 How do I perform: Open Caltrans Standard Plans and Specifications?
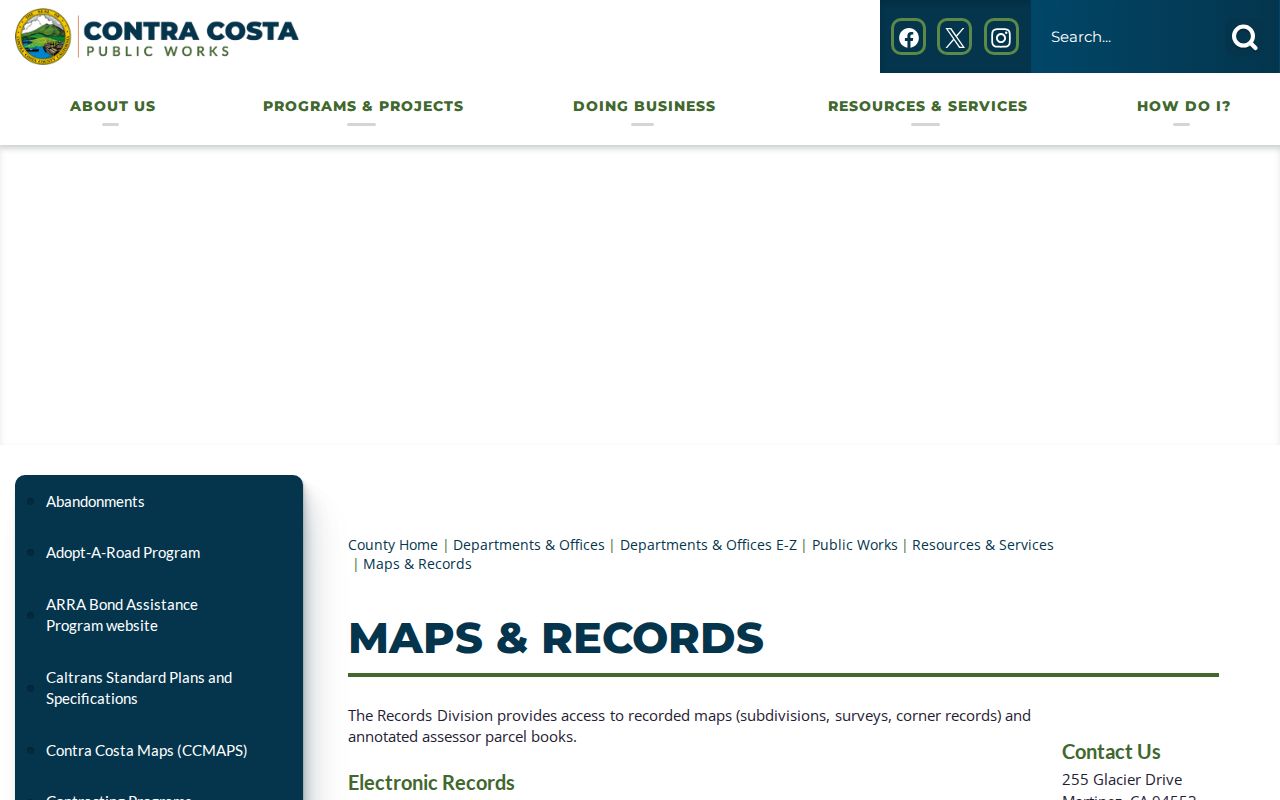tap(139, 688)
